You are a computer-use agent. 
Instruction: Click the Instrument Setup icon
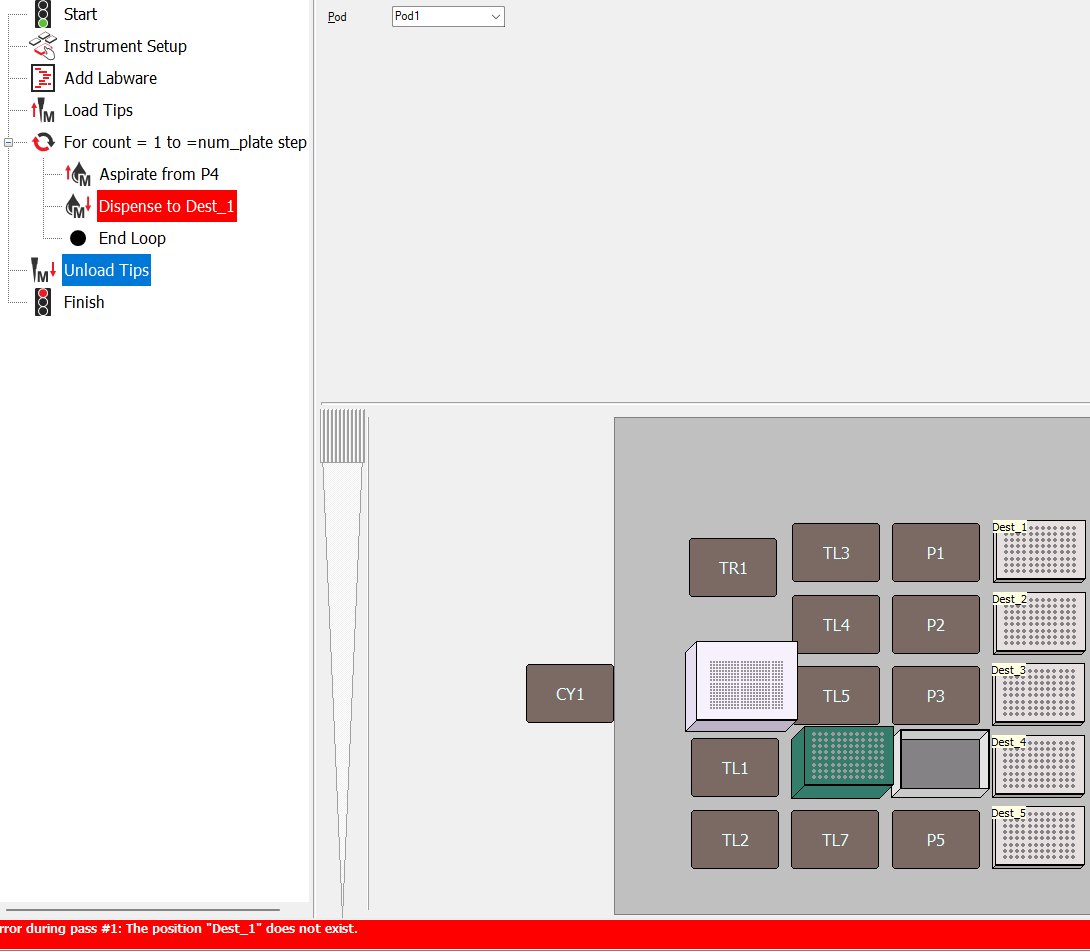coord(42,46)
